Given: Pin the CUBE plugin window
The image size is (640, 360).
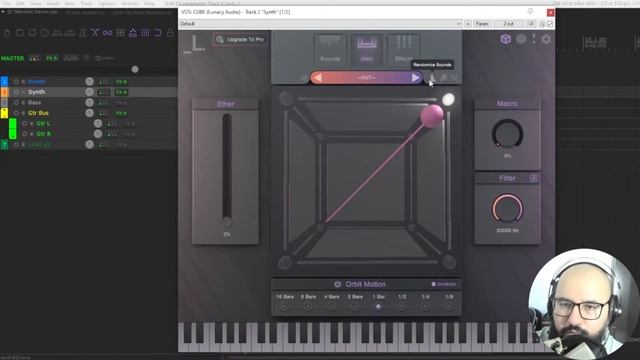Looking at the screenshot, I should 530,12.
